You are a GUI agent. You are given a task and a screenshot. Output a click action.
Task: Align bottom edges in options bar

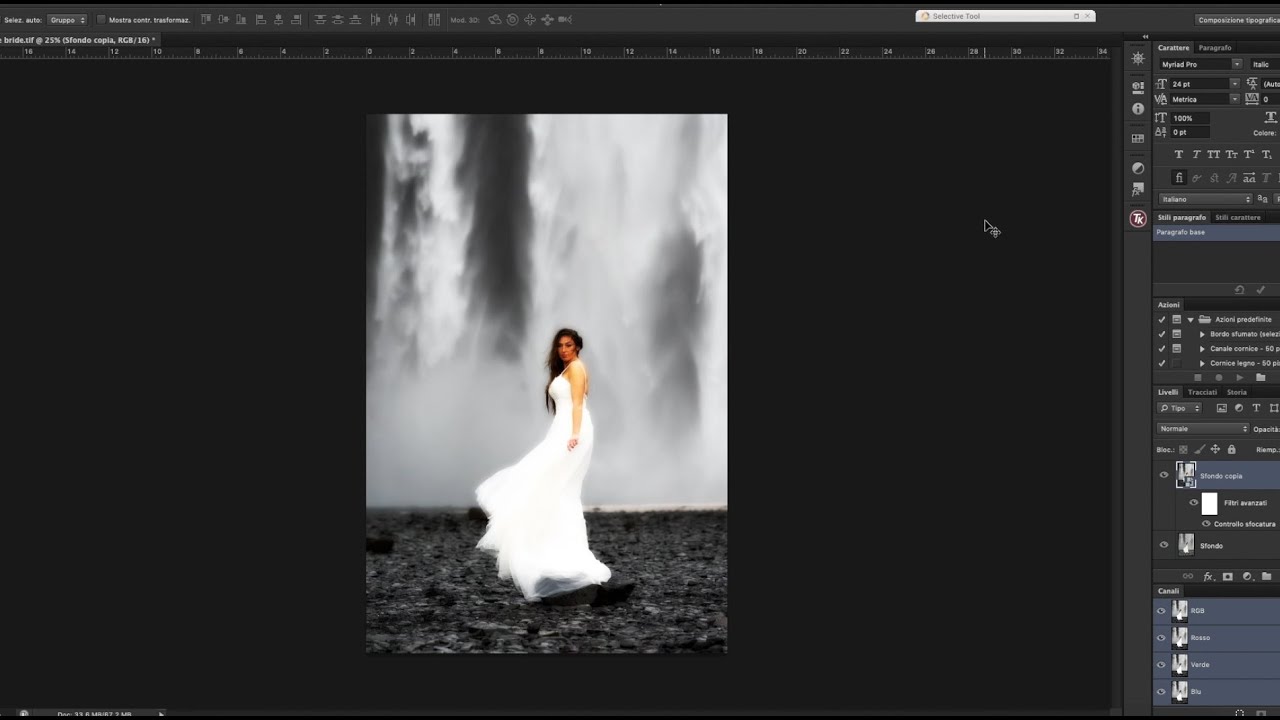[242, 19]
